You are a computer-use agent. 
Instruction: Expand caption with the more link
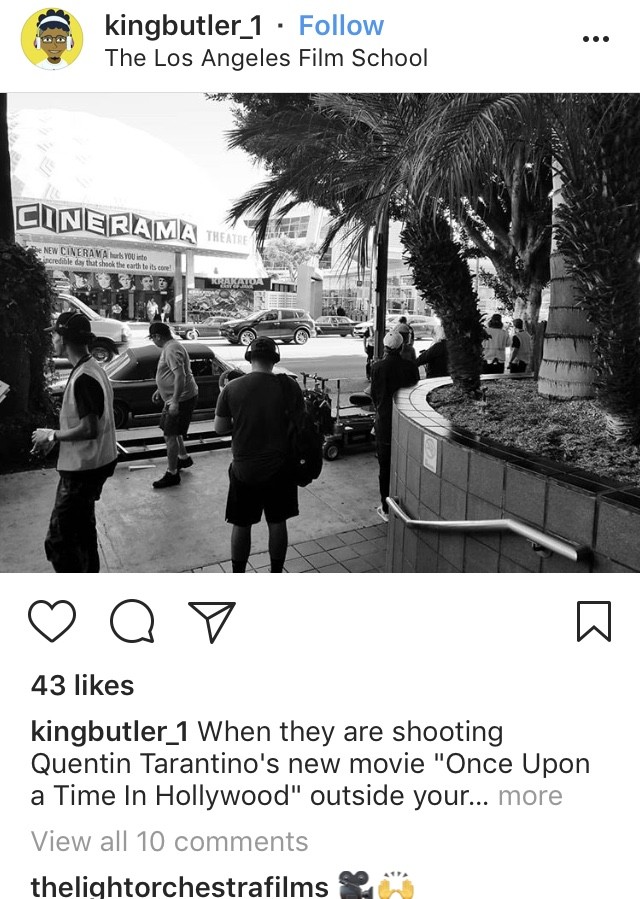[x=530, y=796]
